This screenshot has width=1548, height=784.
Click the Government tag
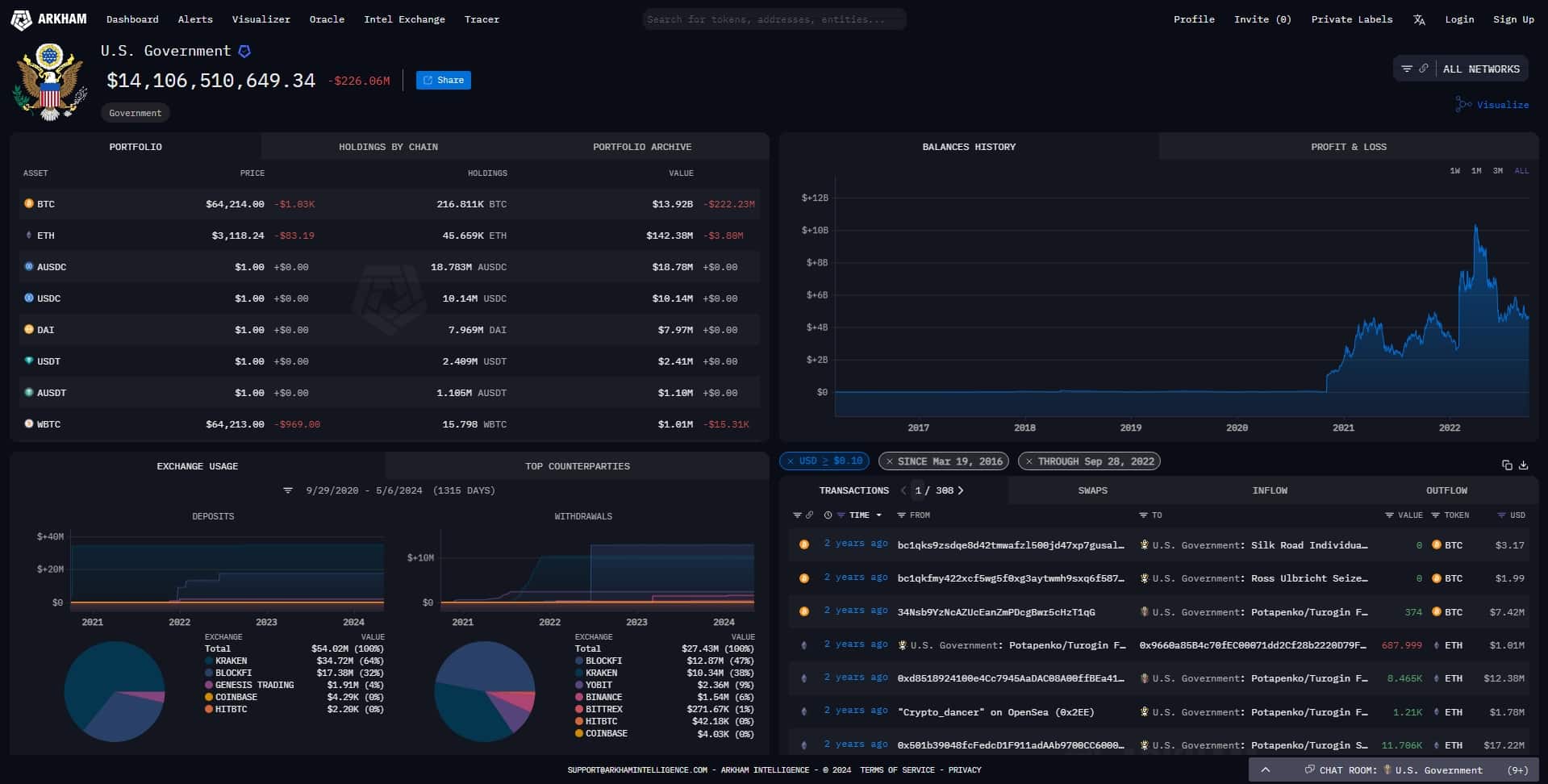click(136, 113)
